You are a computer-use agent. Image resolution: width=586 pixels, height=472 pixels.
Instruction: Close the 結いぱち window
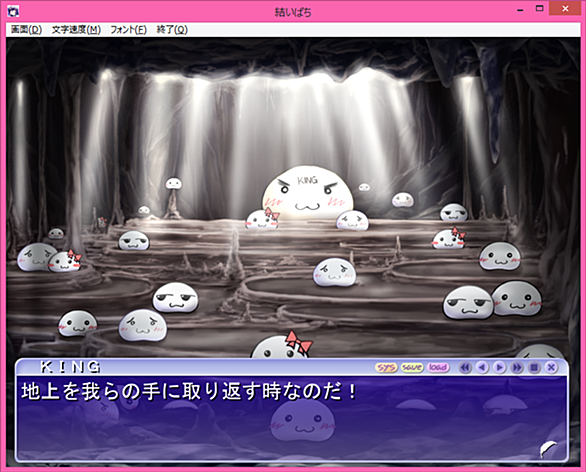565,9
